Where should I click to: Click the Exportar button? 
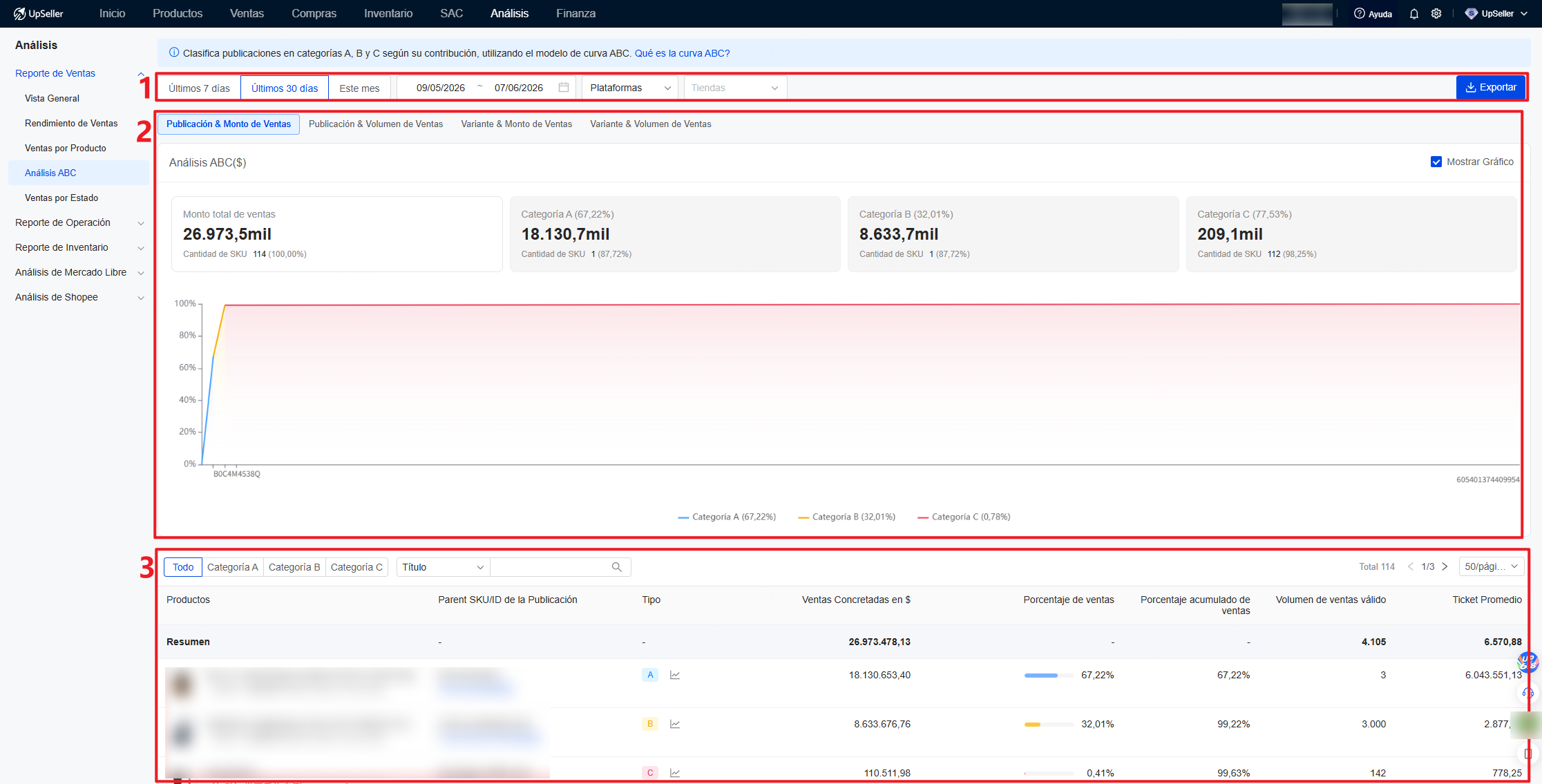click(x=1491, y=87)
